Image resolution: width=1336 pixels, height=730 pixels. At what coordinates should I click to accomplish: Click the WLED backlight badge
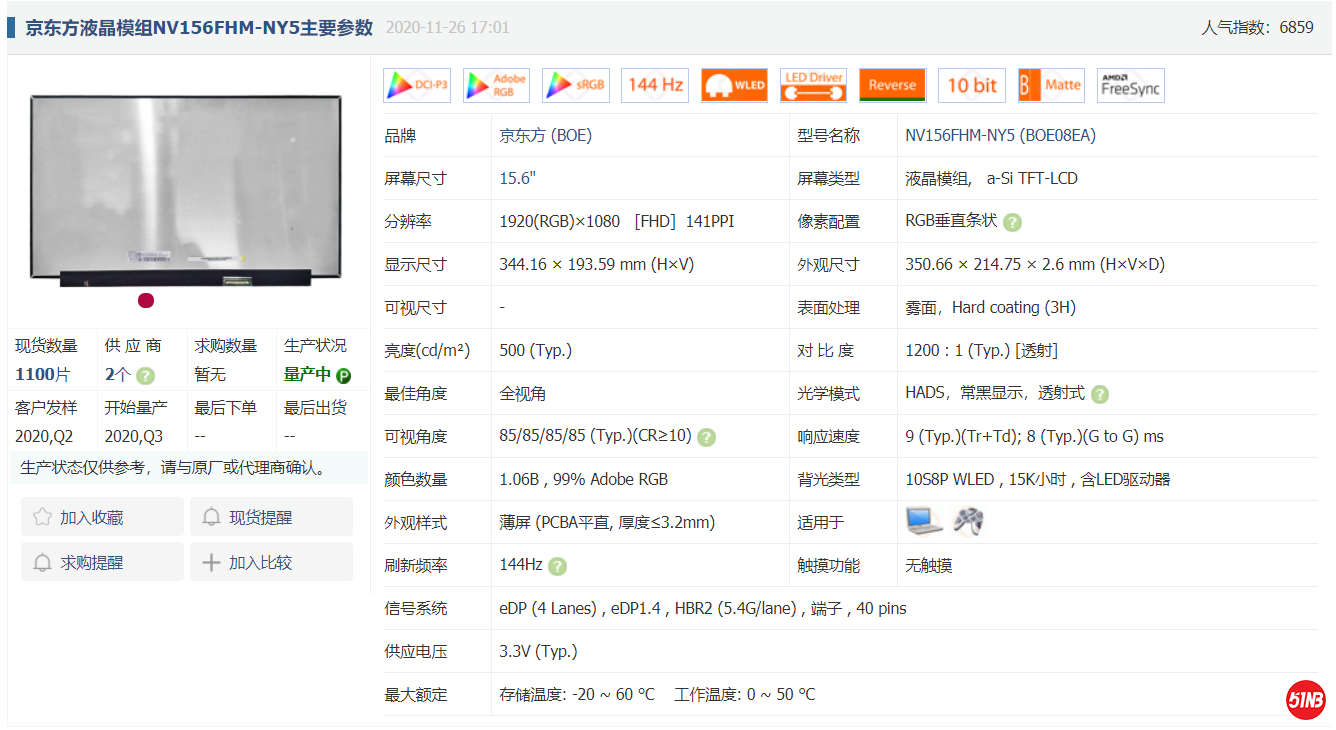pos(734,86)
